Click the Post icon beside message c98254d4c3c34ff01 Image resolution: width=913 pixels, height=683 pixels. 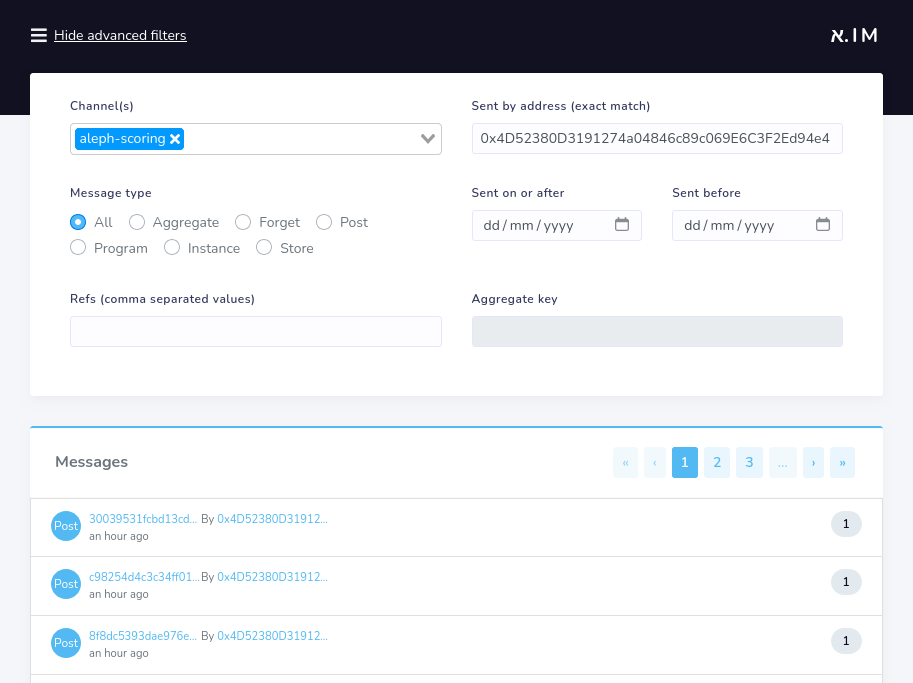65,583
